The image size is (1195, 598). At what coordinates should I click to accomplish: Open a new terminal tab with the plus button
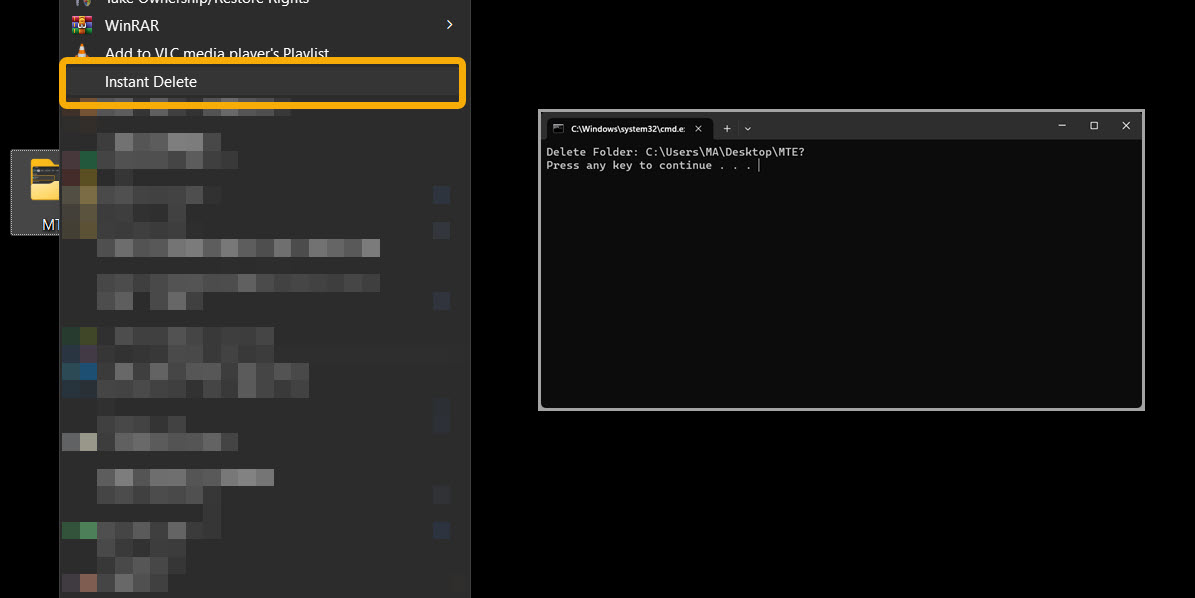726,128
